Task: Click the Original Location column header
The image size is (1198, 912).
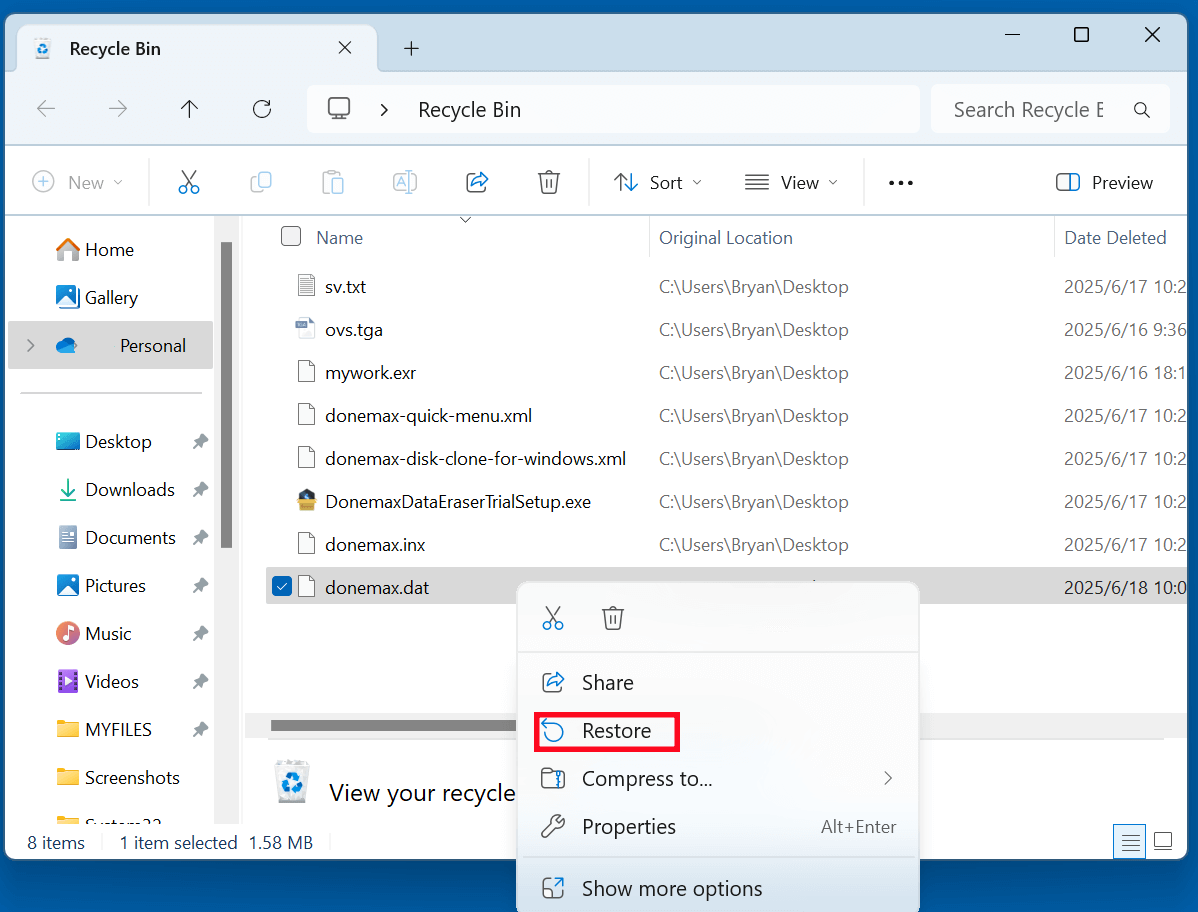Action: point(726,237)
